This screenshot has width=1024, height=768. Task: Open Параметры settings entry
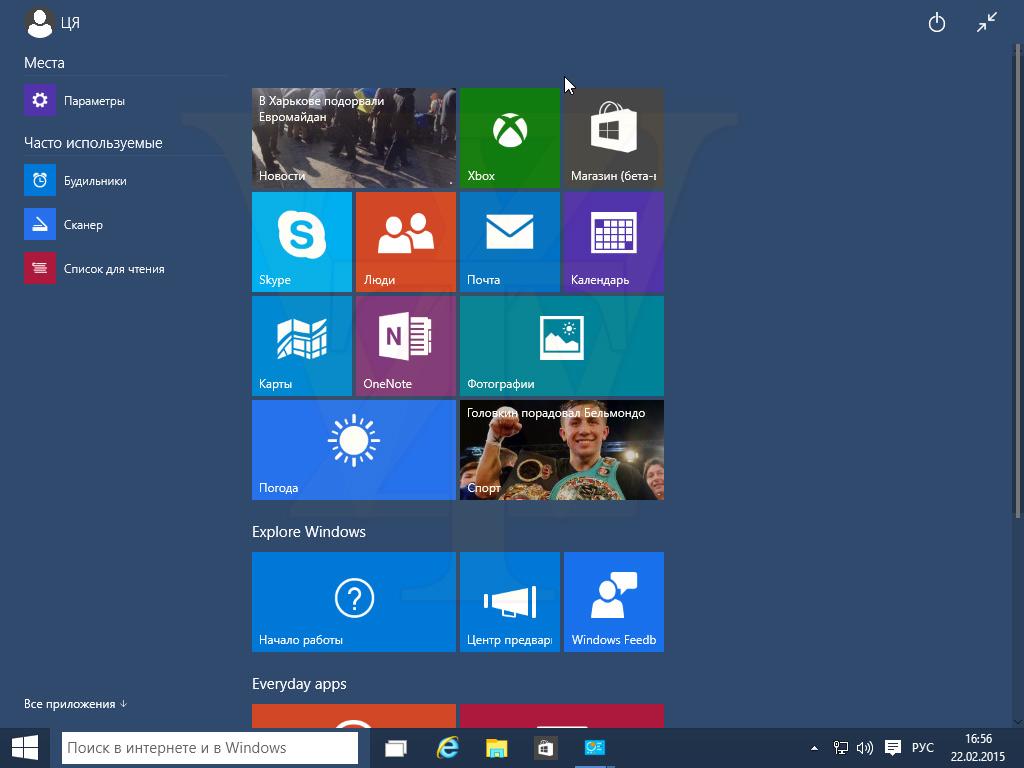coord(93,101)
